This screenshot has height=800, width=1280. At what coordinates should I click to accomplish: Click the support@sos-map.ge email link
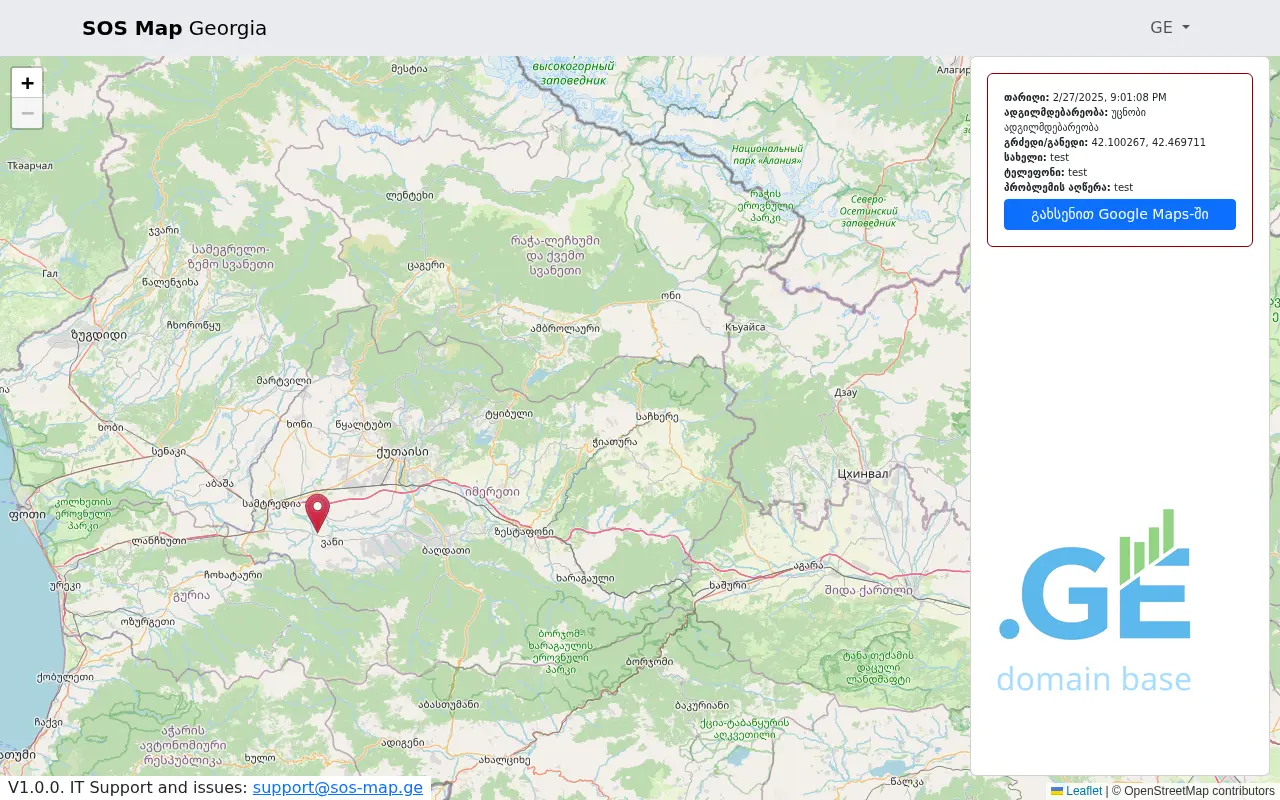[337, 788]
